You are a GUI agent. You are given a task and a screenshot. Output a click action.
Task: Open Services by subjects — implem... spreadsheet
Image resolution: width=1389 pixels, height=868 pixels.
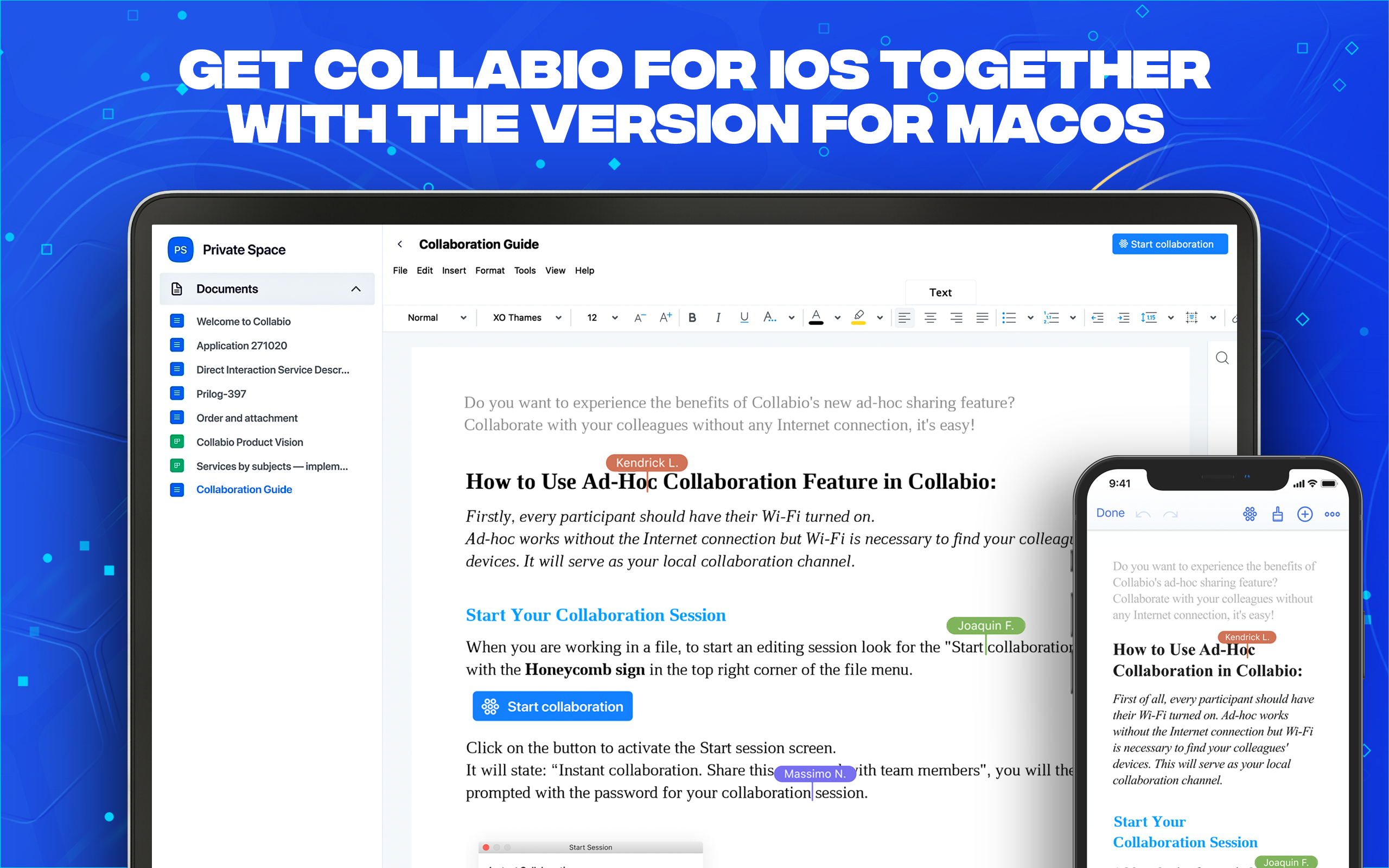point(271,466)
